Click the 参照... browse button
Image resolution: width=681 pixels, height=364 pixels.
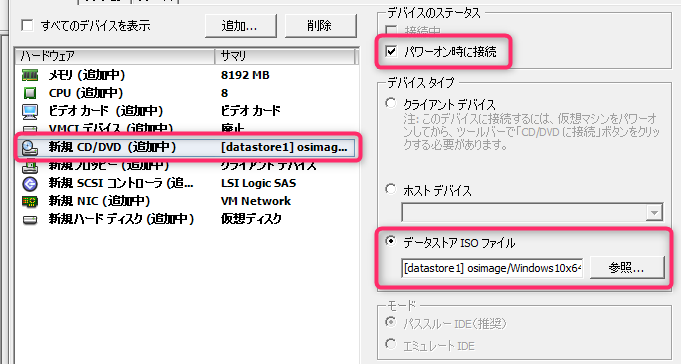[x=627, y=268]
